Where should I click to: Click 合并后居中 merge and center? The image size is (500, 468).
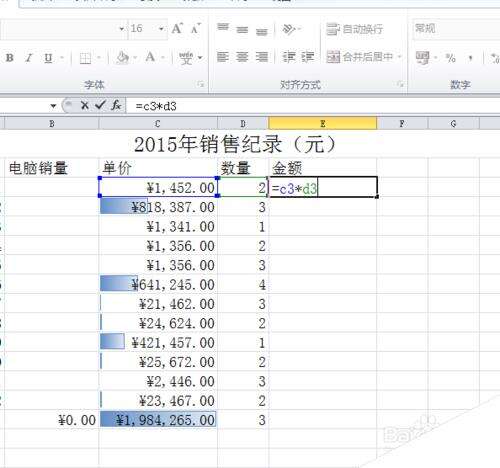359,57
